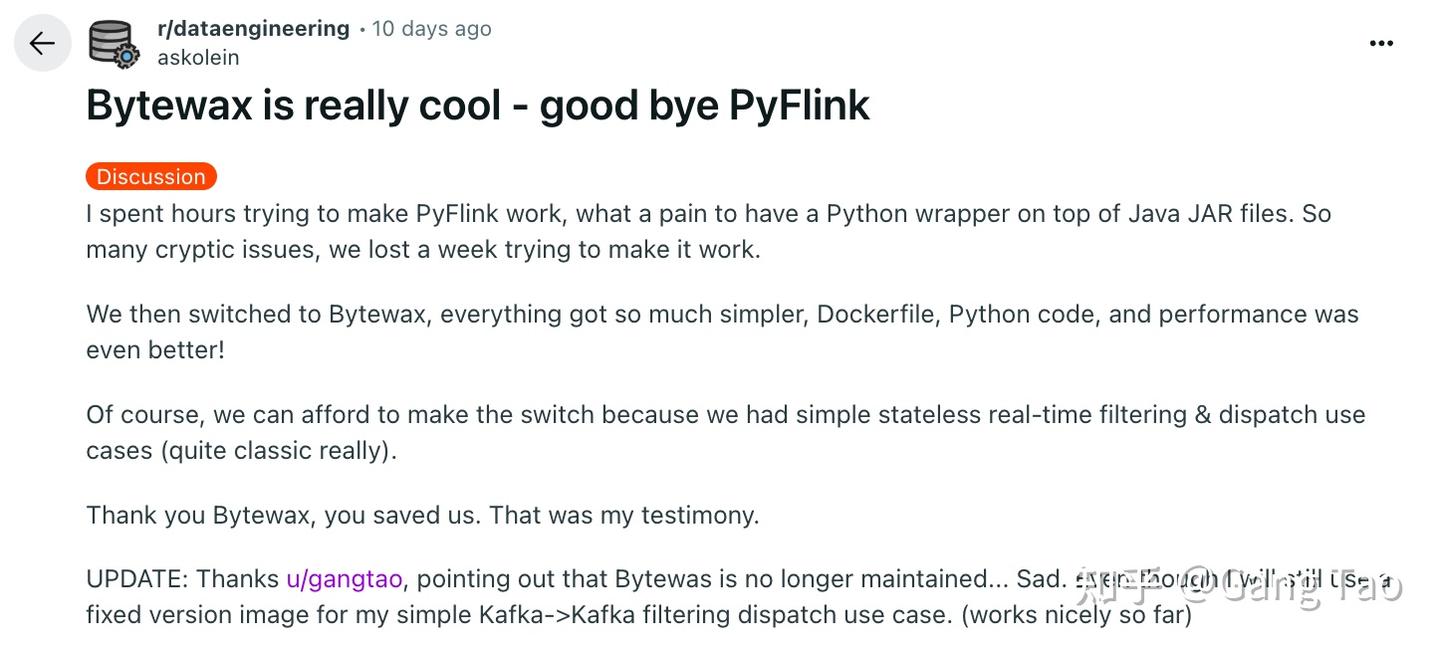Filter by the Discussion flair tag
Screen dimensions: 1440x651
(151, 177)
